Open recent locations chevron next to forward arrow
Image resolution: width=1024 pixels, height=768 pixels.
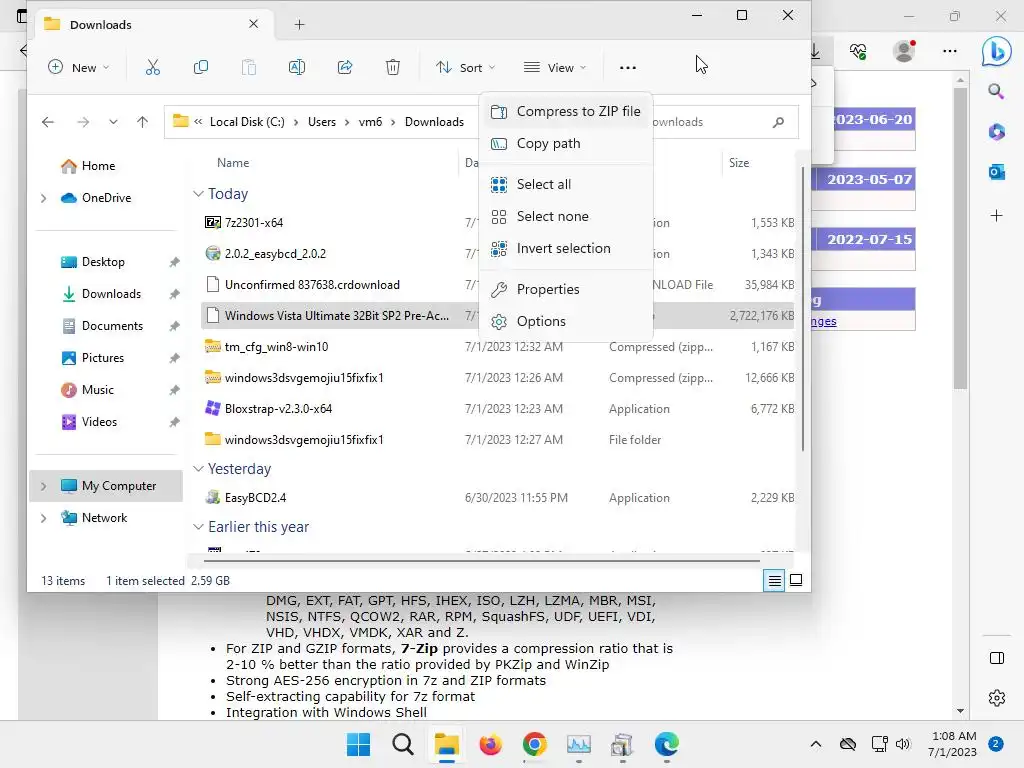point(113,122)
